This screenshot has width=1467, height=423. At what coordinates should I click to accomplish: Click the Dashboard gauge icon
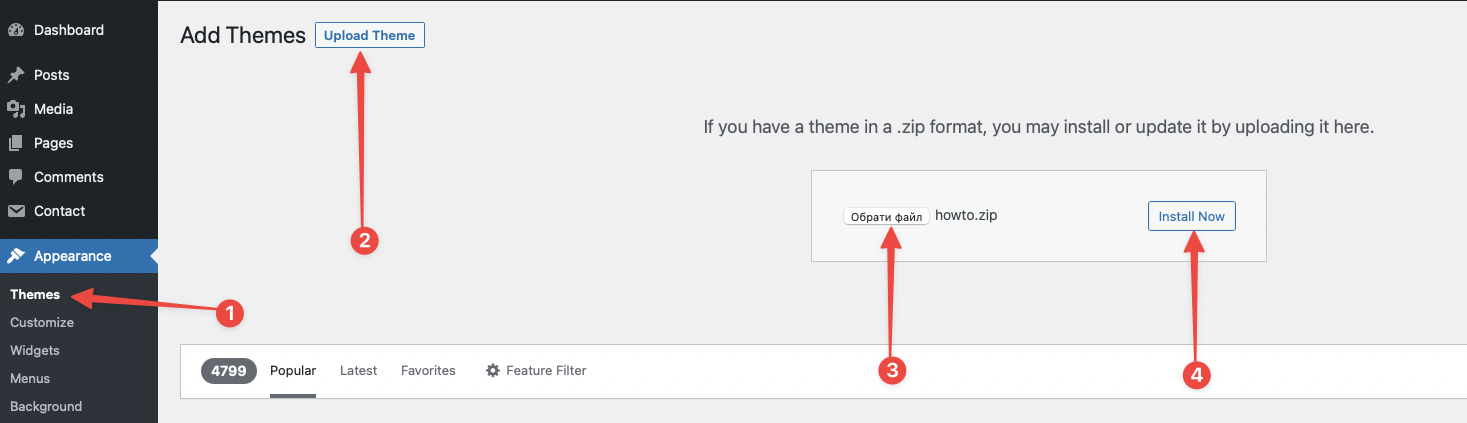point(15,30)
